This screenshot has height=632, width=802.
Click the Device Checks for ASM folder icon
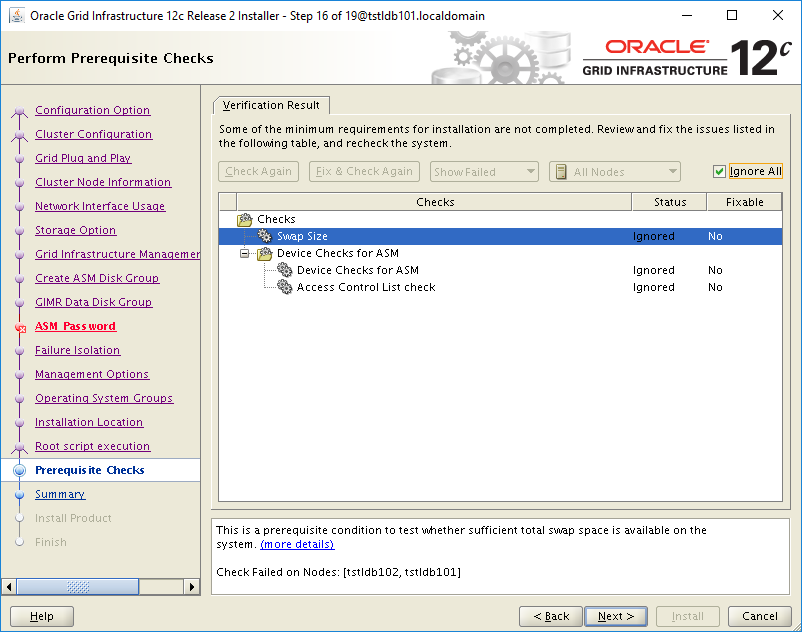pyautogui.click(x=264, y=253)
